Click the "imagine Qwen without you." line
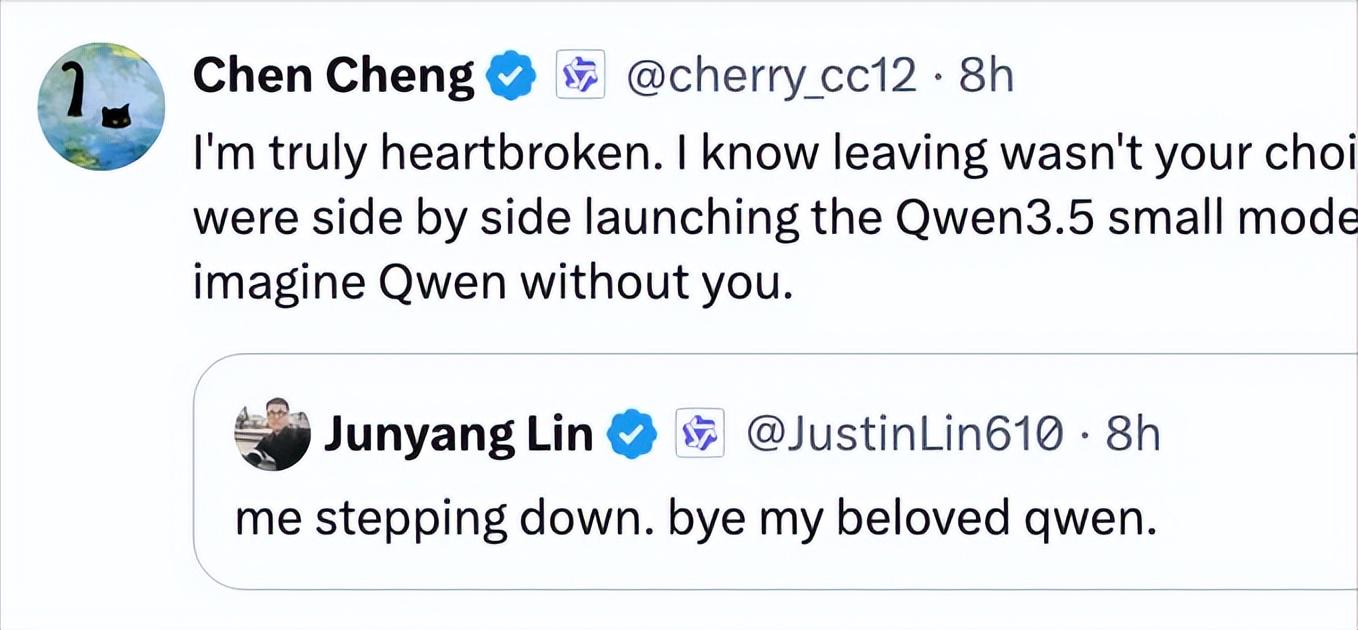This screenshot has width=1358, height=630. [x=492, y=283]
